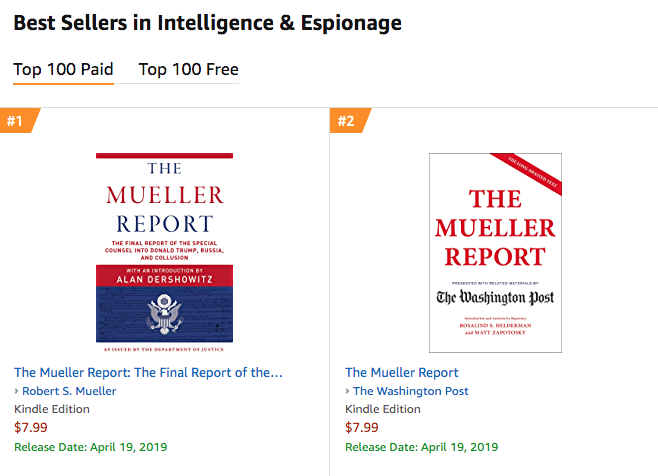This screenshot has height=476, width=658.
Task: Click the 'Best Sellers in Intelligence & Espionage' heading
Action: click(208, 22)
